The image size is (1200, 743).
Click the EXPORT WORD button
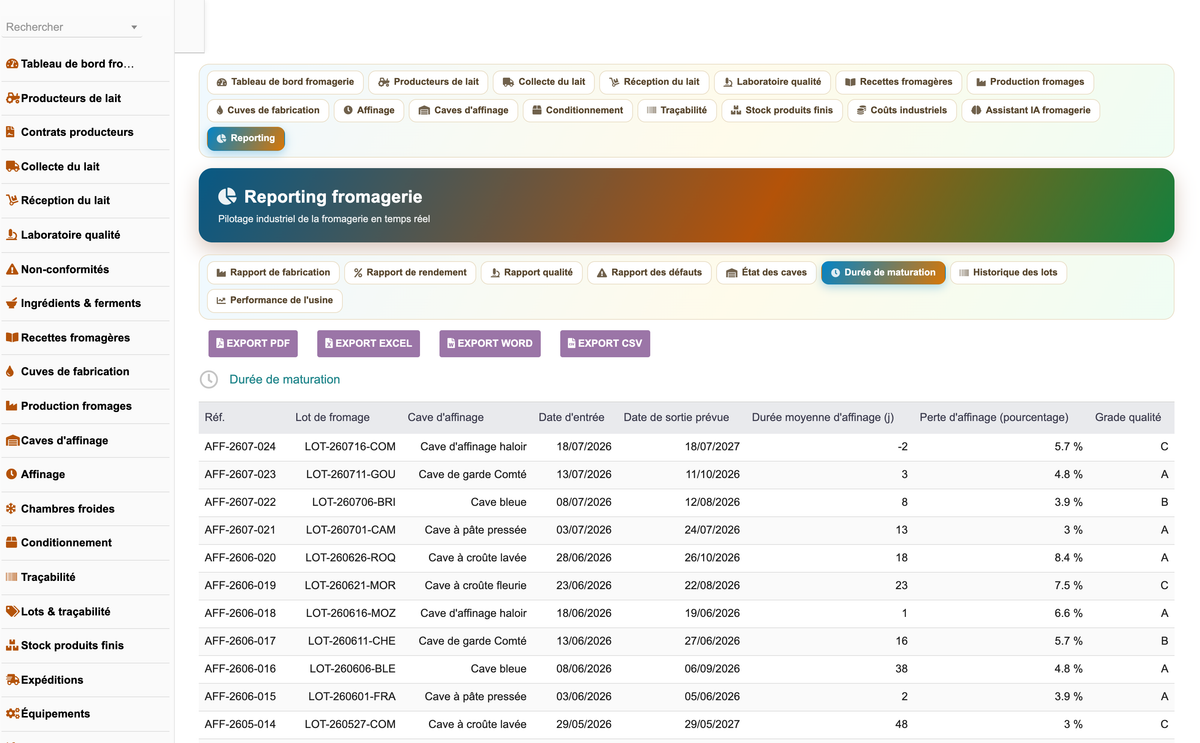click(x=490, y=343)
